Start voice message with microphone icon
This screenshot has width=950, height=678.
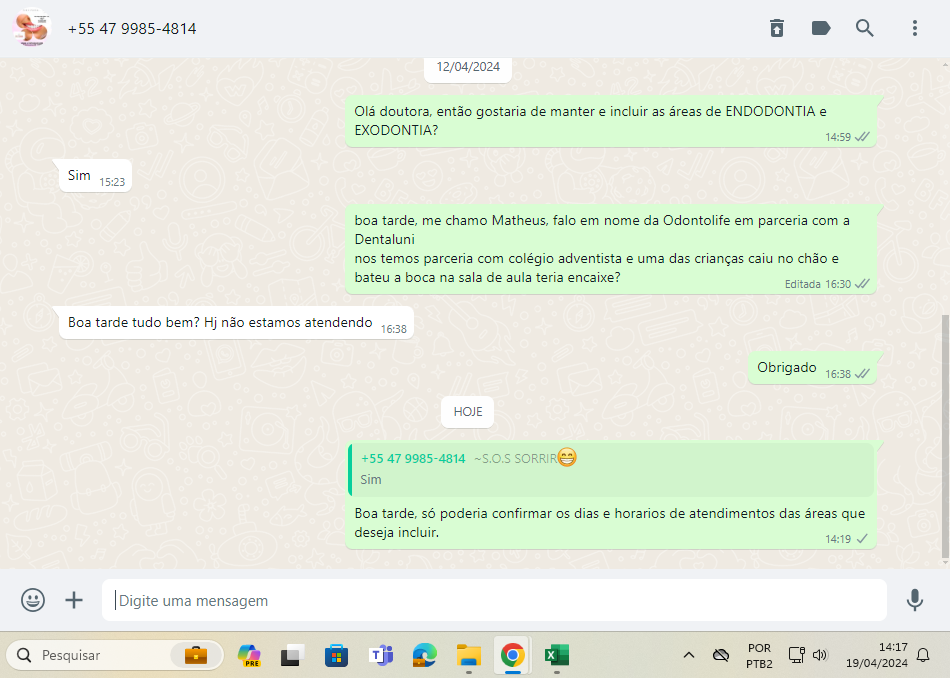[x=914, y=600]
